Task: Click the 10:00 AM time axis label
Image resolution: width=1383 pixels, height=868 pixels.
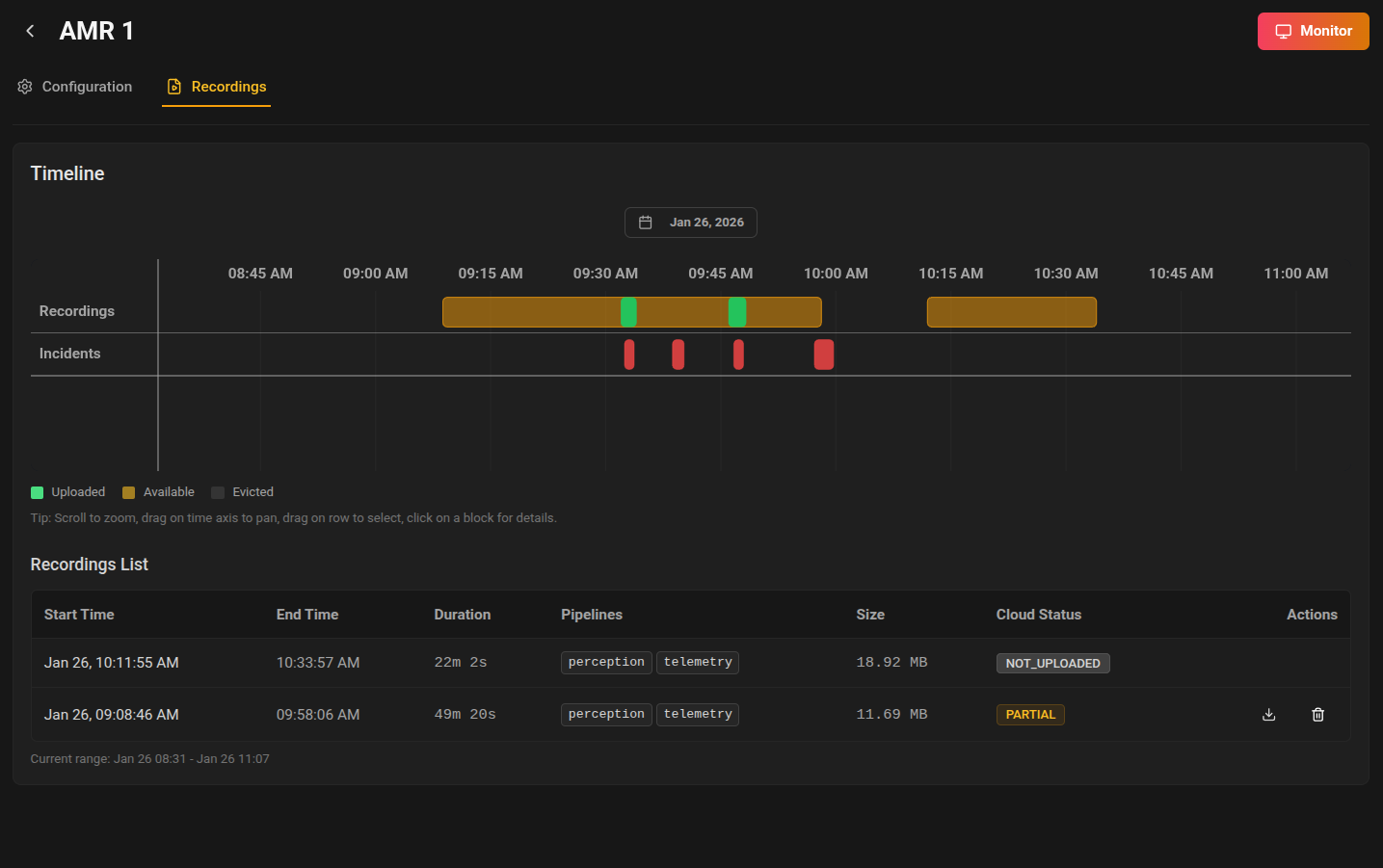Action: [836, 274]
